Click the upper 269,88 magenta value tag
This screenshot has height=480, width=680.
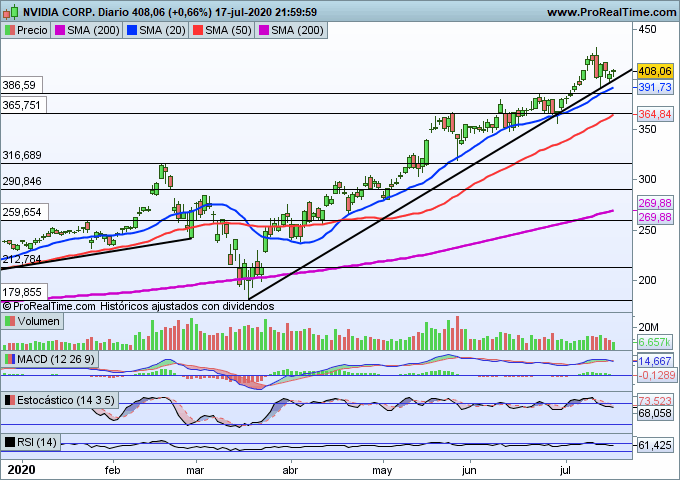[x=655, y=203]
